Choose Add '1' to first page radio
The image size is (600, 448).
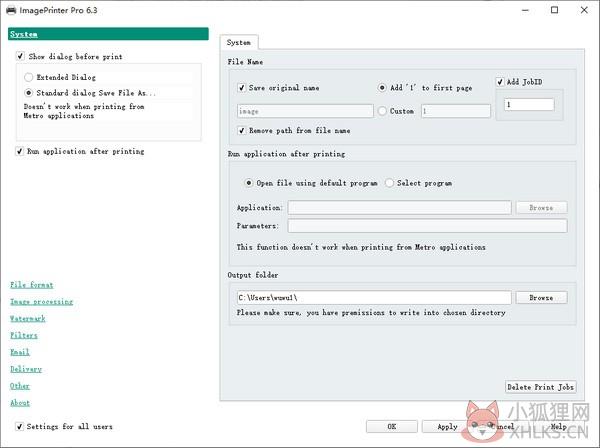pyautogui.click(x=382, y=88)
